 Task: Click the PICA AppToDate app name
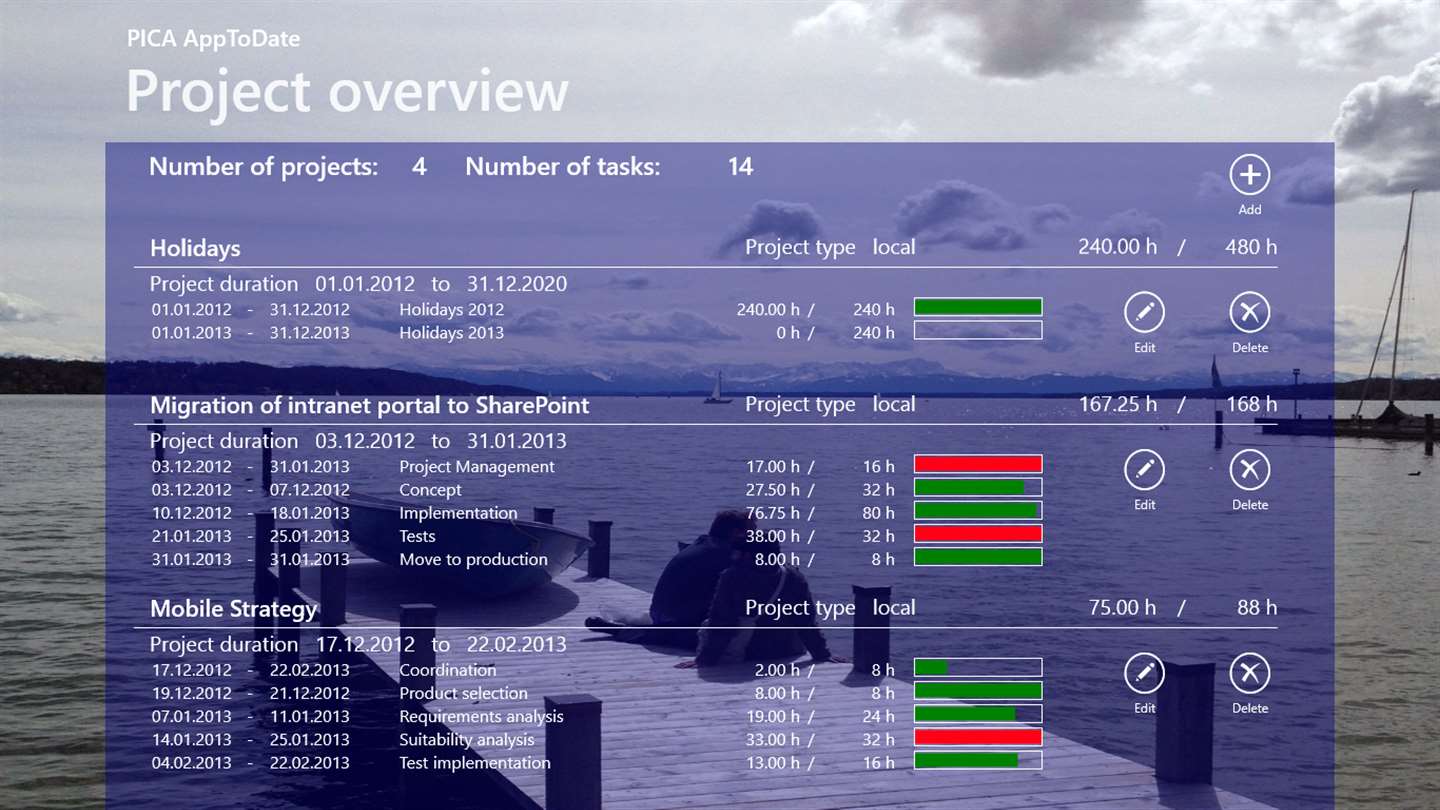tap(213, 39)
